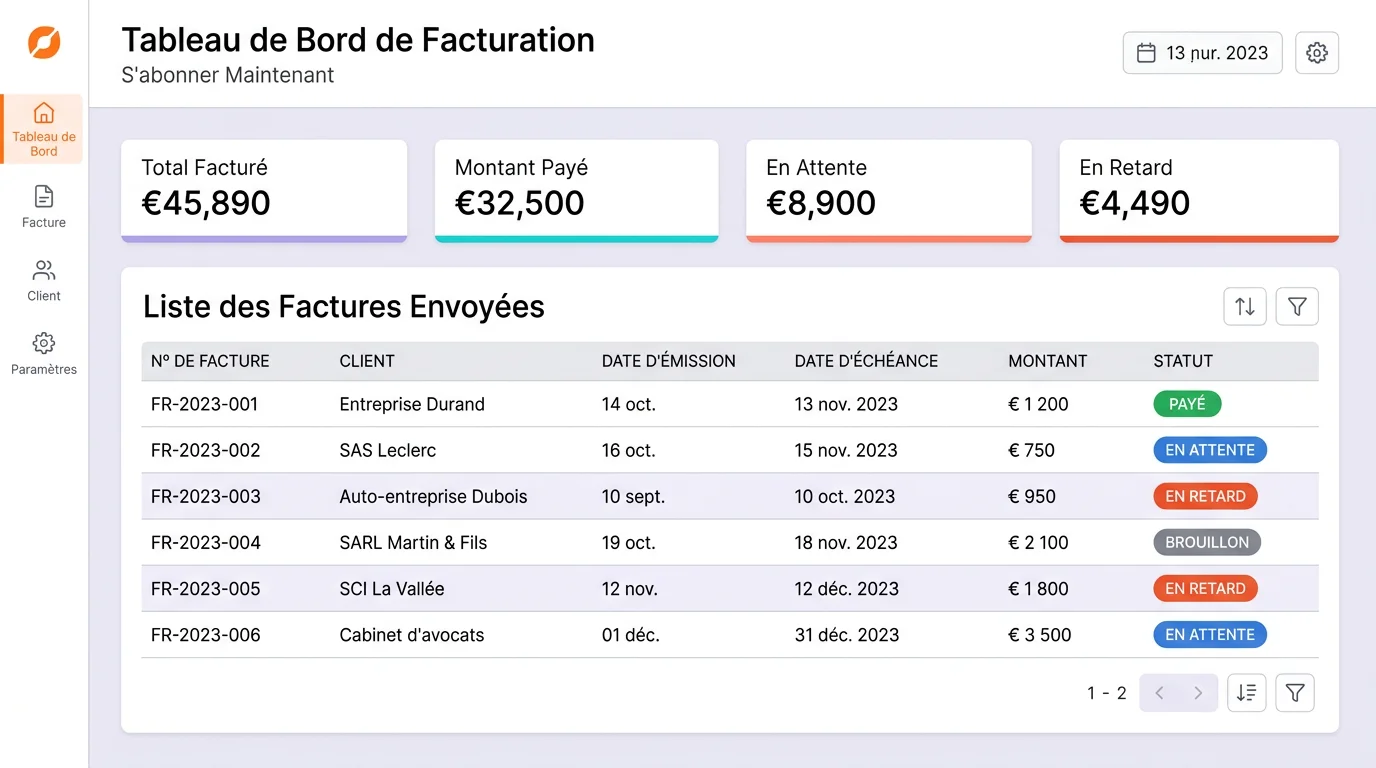Open the filter dropdown at the table bottom
1376x768 pixels.
1294,692
